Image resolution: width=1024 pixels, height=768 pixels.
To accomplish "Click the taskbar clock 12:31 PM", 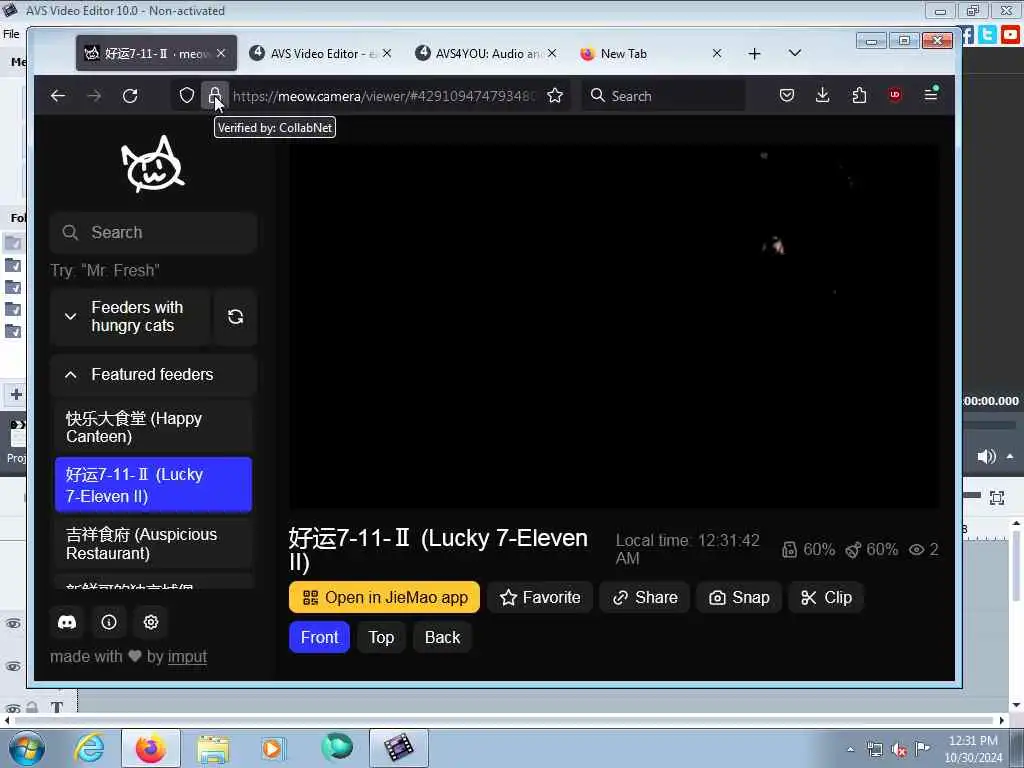I will point(973,749).
